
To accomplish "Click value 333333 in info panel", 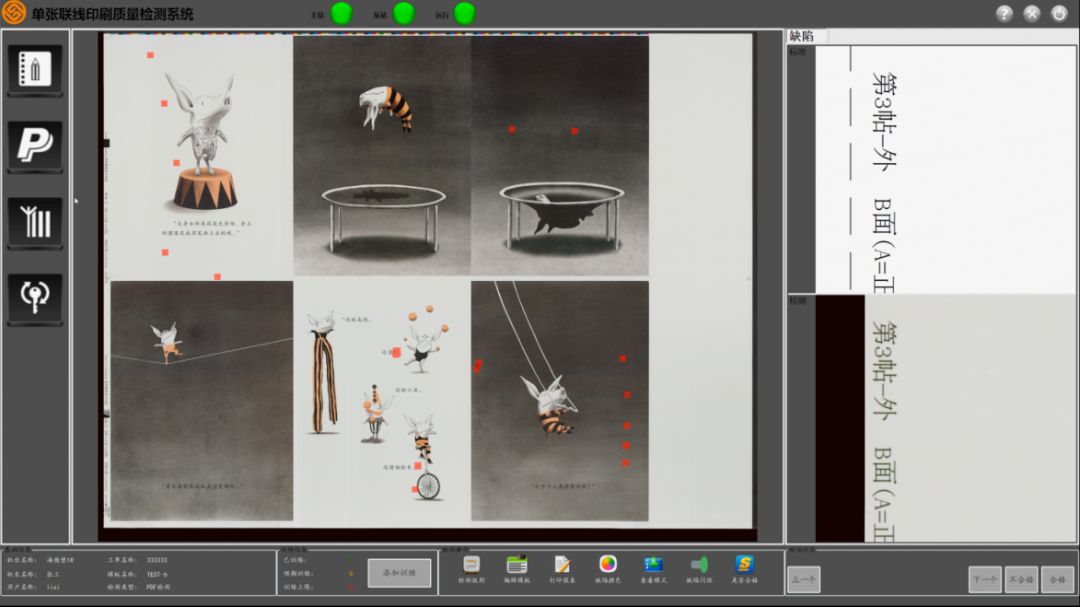I will pyautogui.click(x=157, y=560).
